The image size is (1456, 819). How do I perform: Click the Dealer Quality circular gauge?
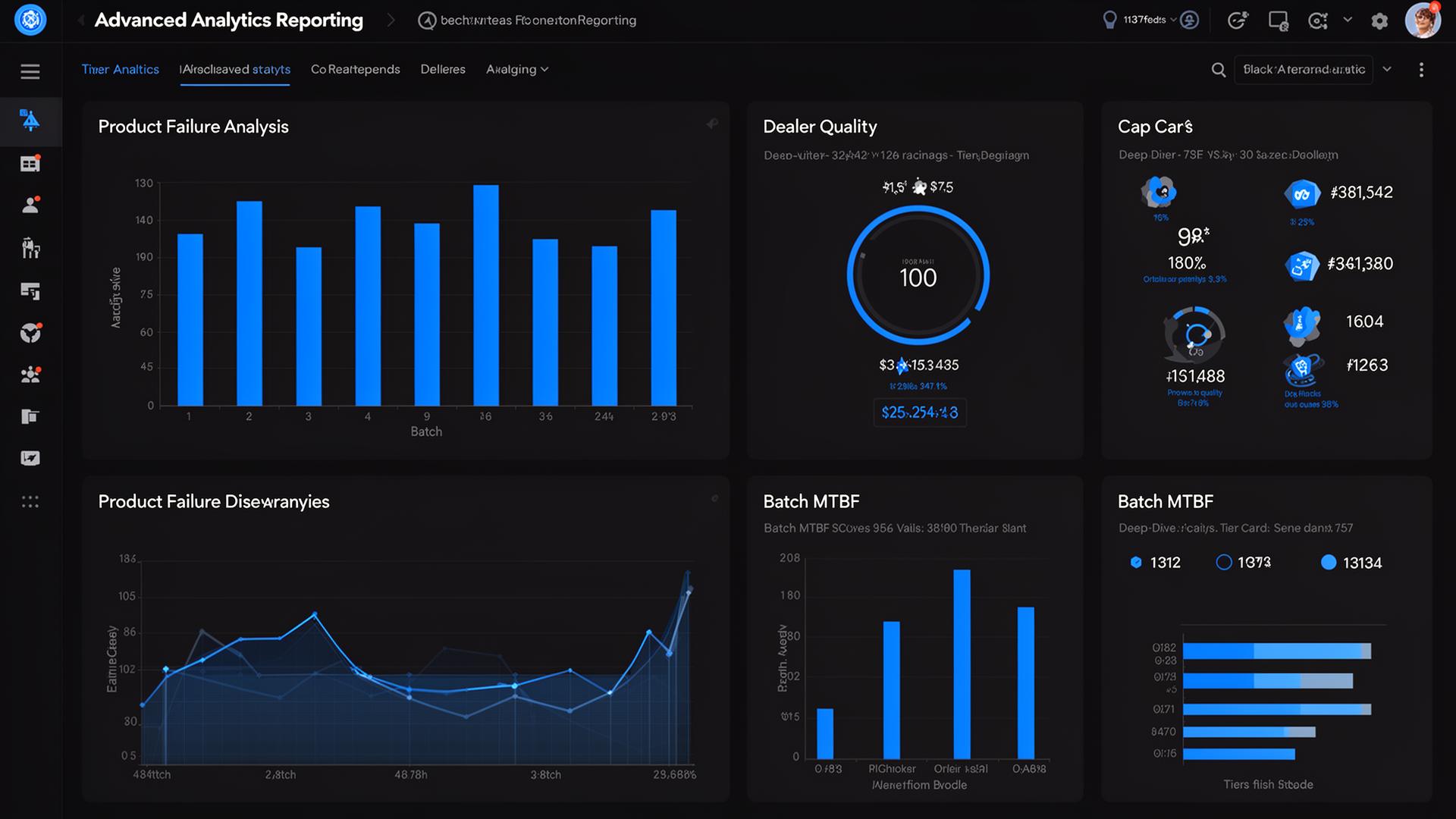pyautogui.click(x=918, y=275)
